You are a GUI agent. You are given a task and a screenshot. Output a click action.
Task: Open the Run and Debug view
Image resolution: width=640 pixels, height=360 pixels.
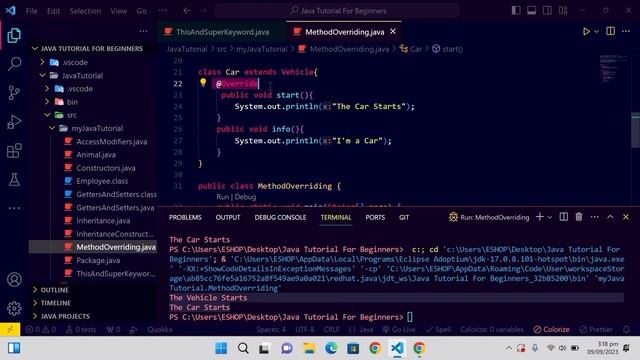pos(14,122)
